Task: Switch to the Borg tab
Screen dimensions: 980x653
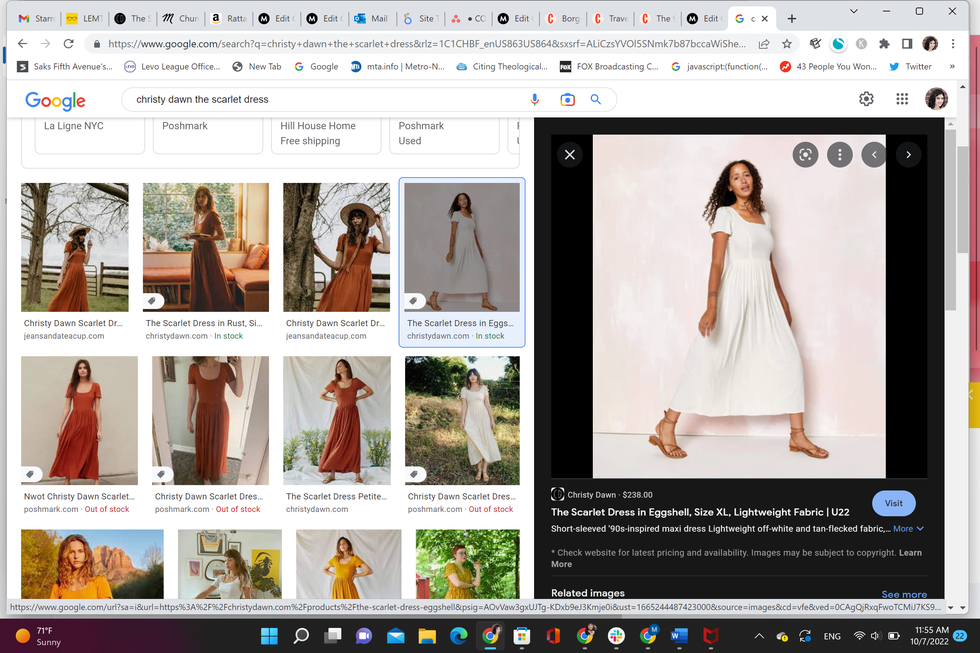Action: pos(562,19)
